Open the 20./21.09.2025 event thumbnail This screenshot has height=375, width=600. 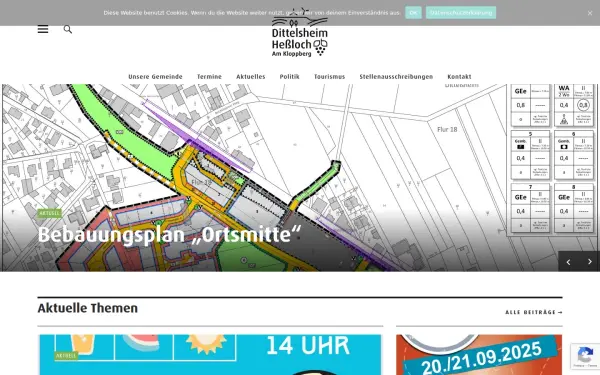pos(479,355)
